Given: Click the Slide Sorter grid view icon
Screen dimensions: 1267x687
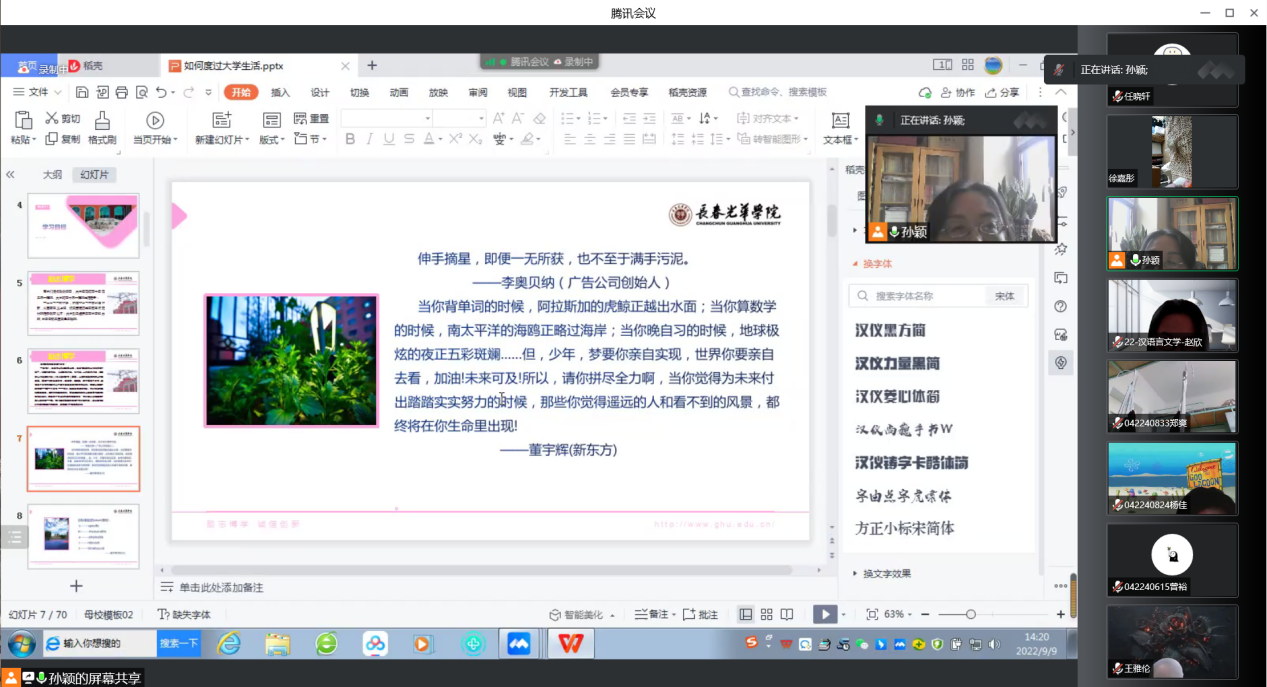Looking at the screenshot, I should point(767,614).
